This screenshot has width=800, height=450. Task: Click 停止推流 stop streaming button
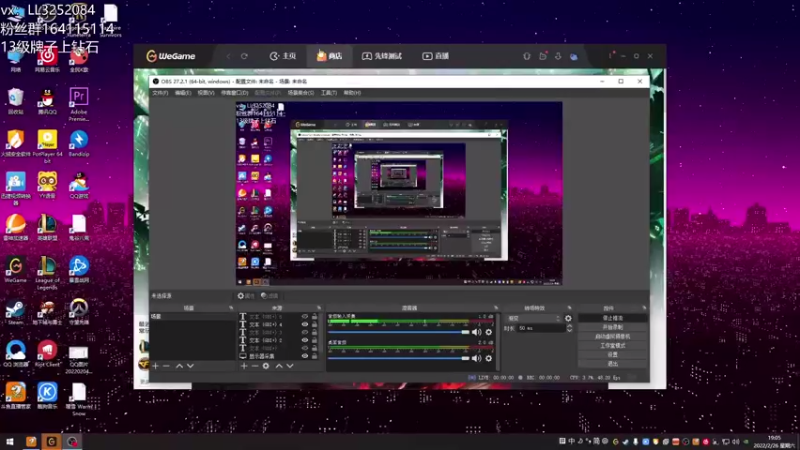tap(613, 318)
